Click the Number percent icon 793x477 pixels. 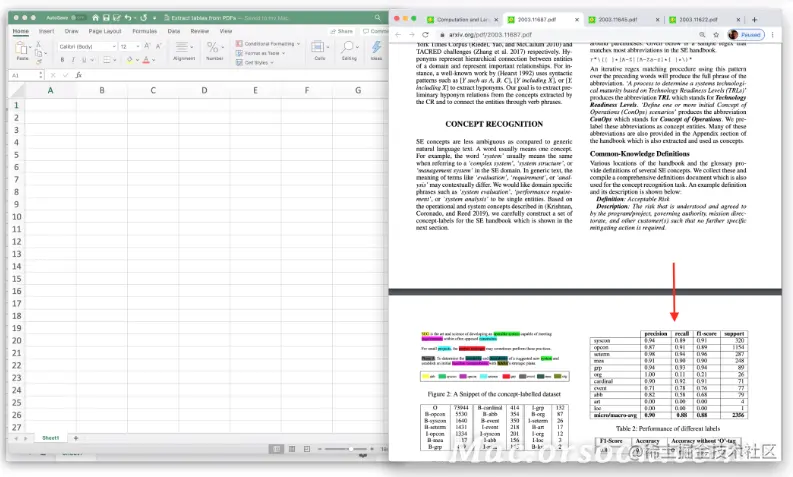click(213, 47)
